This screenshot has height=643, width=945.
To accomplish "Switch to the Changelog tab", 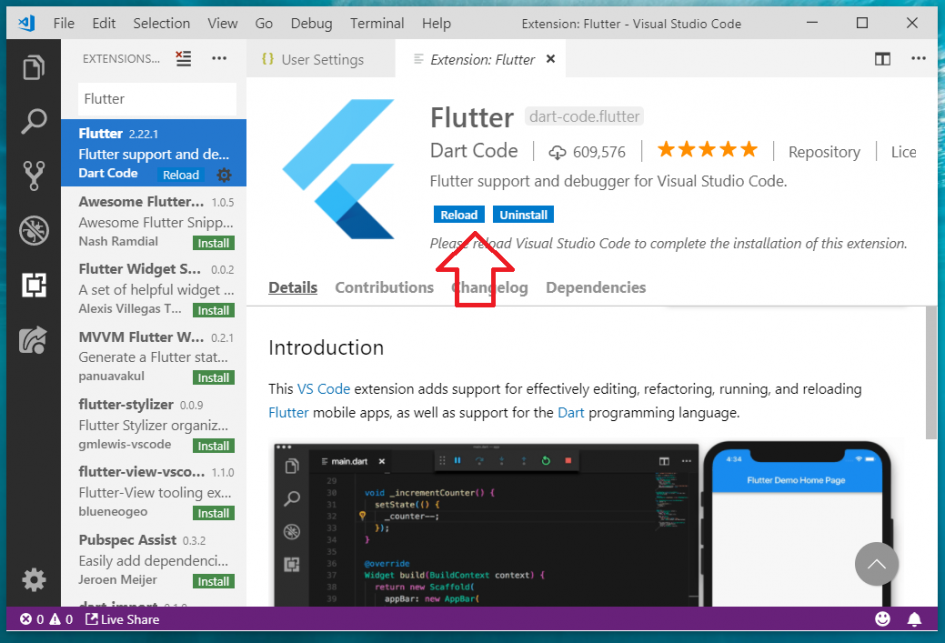I will pyautogui.click(x=489, y=287).
